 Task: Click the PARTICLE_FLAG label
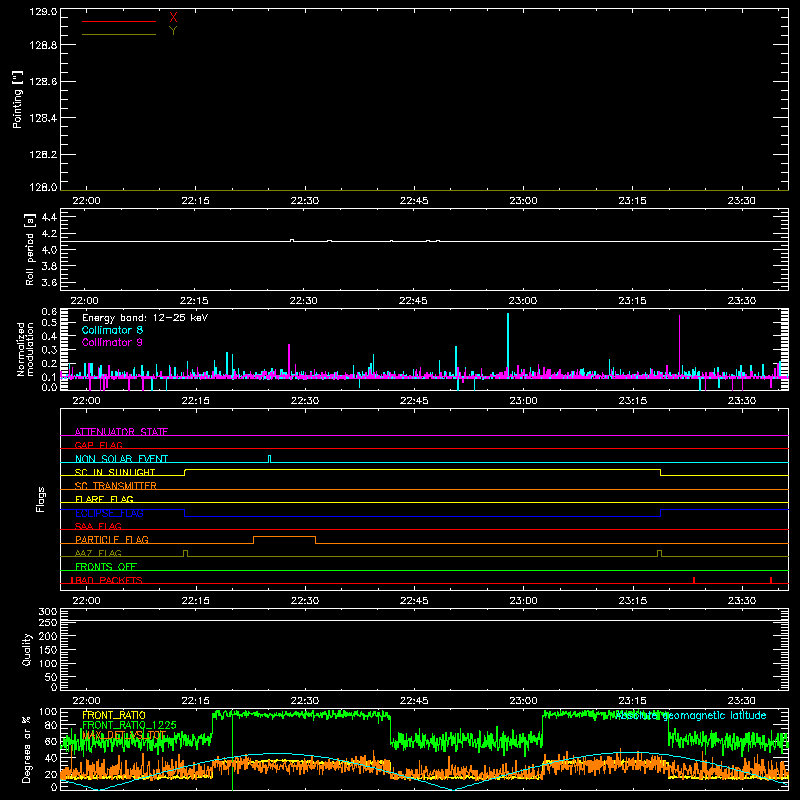tap(112, 539)
